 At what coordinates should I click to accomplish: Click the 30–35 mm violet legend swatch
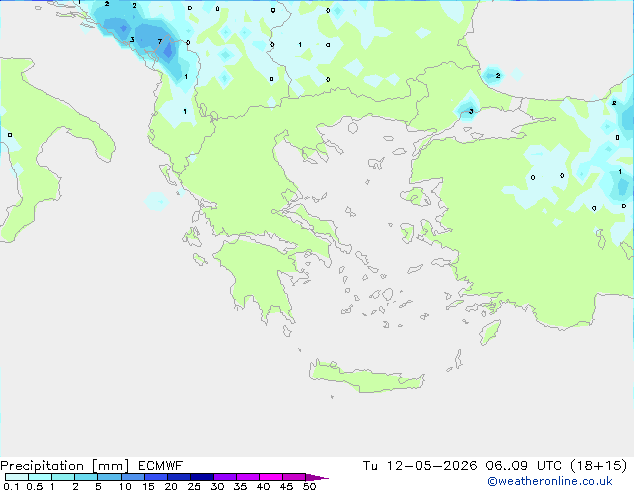224,477
